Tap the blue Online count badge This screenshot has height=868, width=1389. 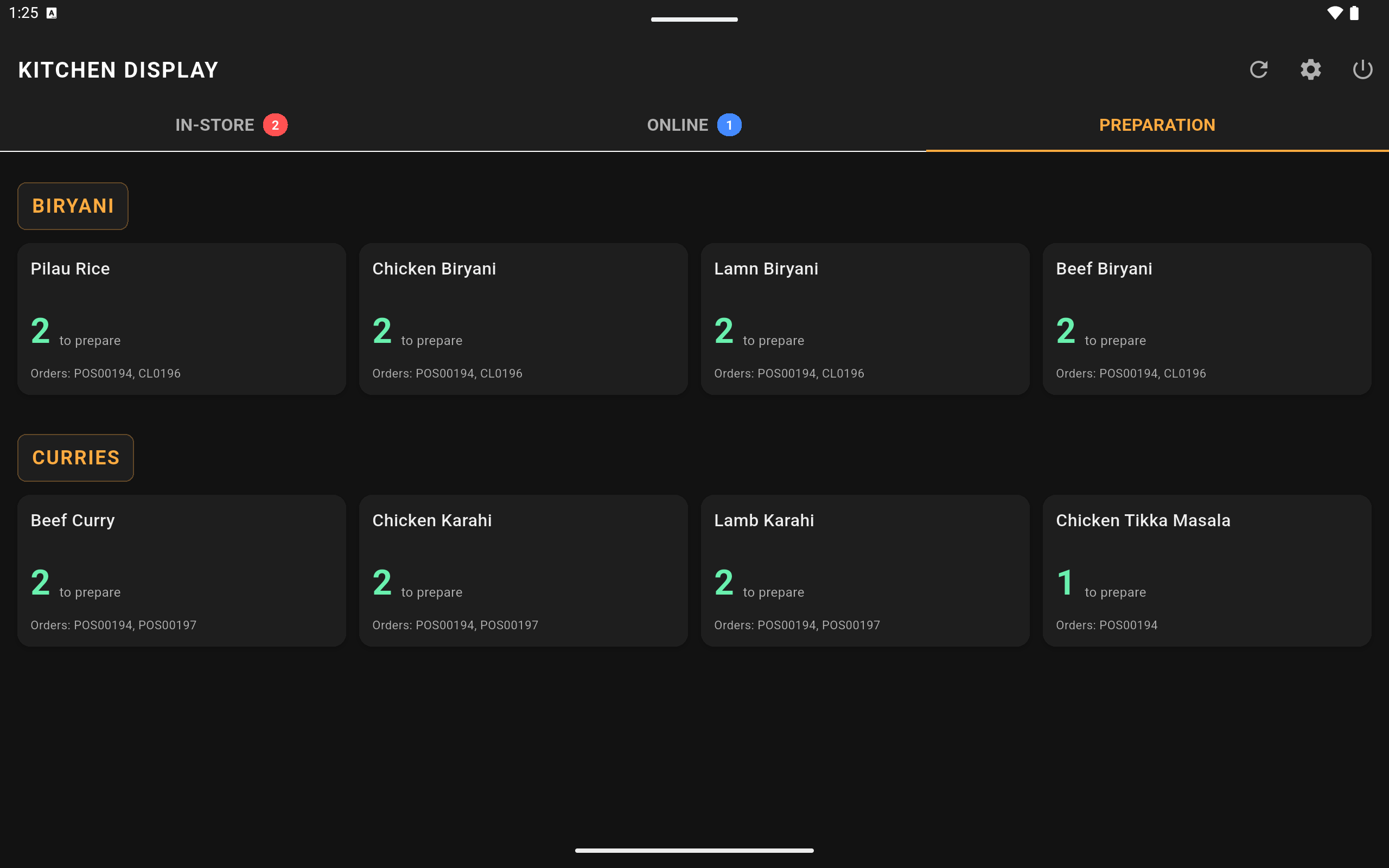click(x=729, y=125)
